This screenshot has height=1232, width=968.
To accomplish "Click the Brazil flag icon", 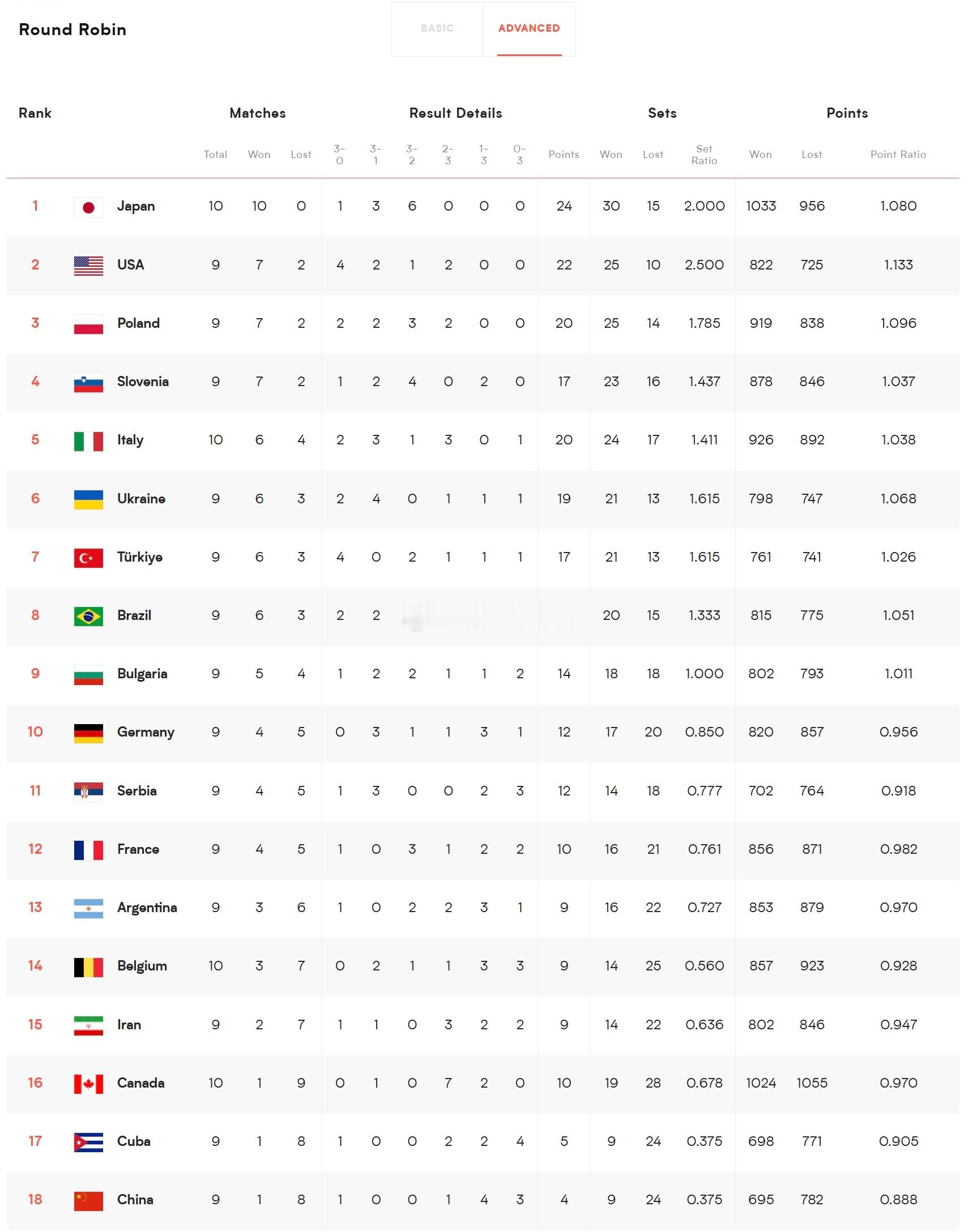I will tap(88, 617).
